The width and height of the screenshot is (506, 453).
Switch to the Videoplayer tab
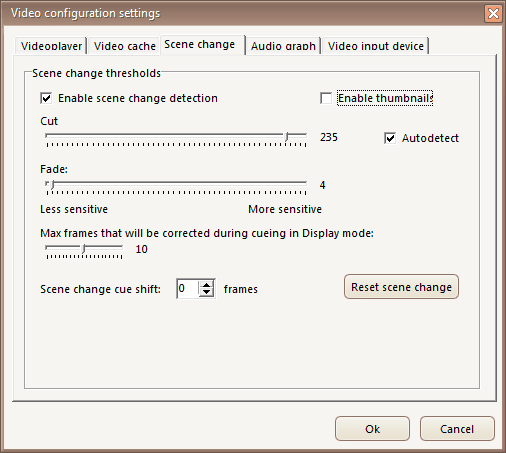51,46
